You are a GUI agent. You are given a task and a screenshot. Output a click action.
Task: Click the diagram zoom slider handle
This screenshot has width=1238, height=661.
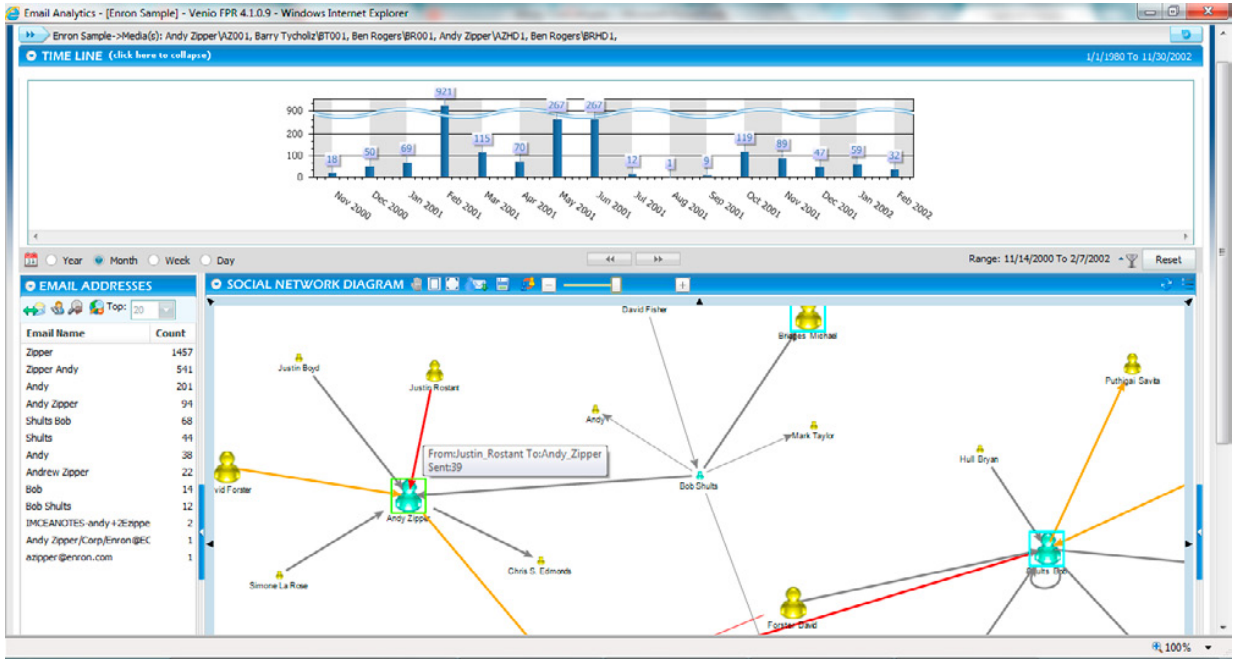coord(616,286)
